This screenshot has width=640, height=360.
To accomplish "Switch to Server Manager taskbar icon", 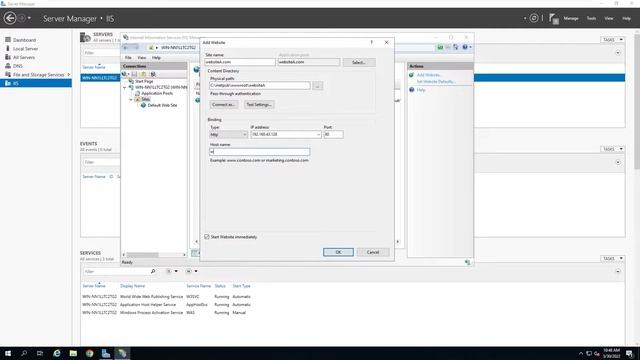I will click(106, 353).
